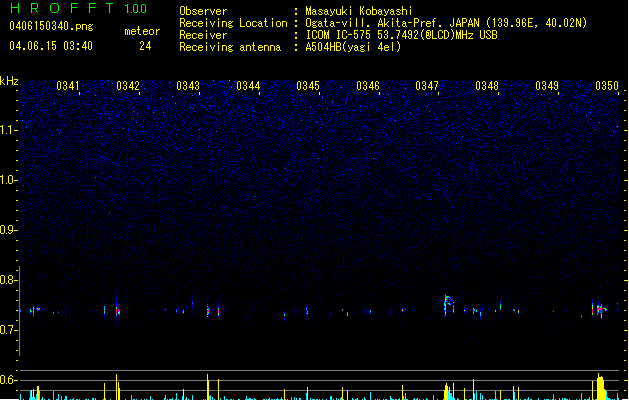The width and height of the screenshot is (629, 400).
Task: Click the 0345 time marker
Action: pos(308,86)
